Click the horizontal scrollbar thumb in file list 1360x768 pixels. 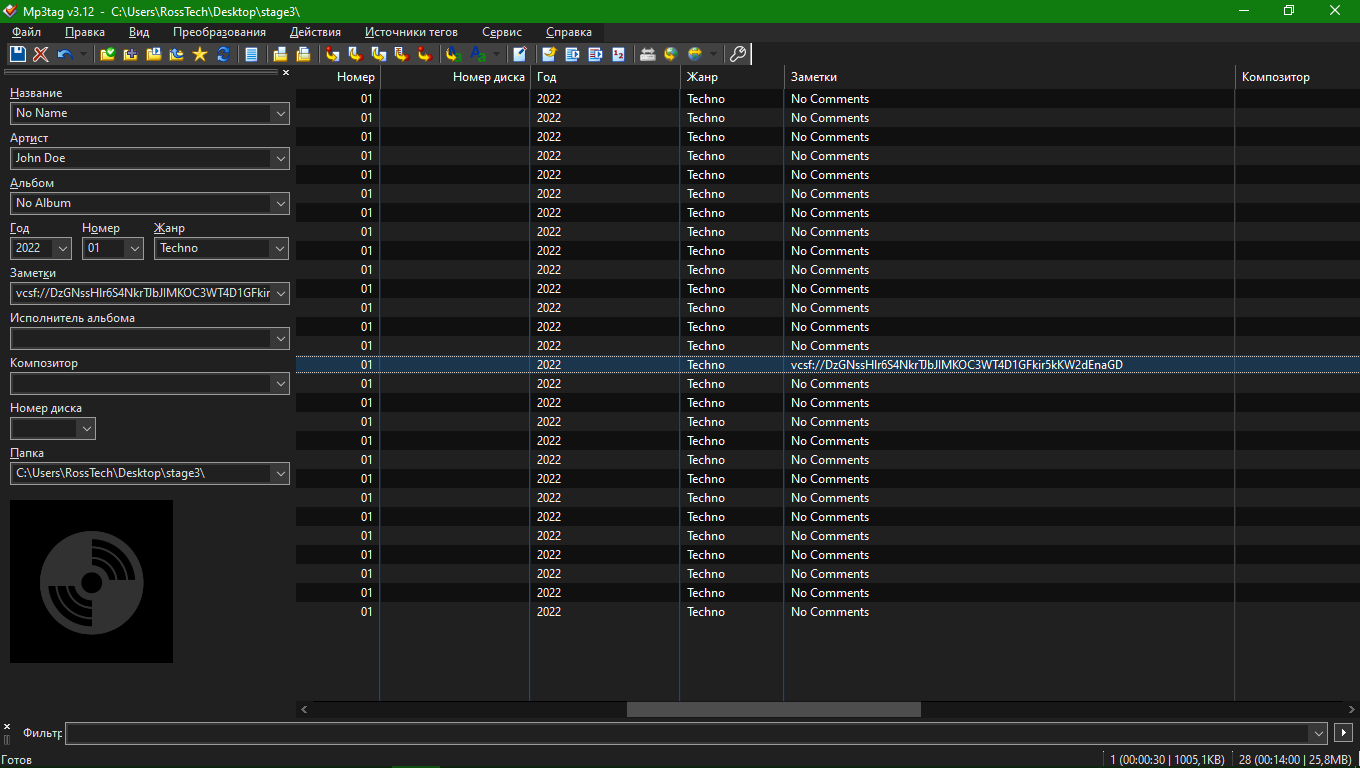point(773,709)
